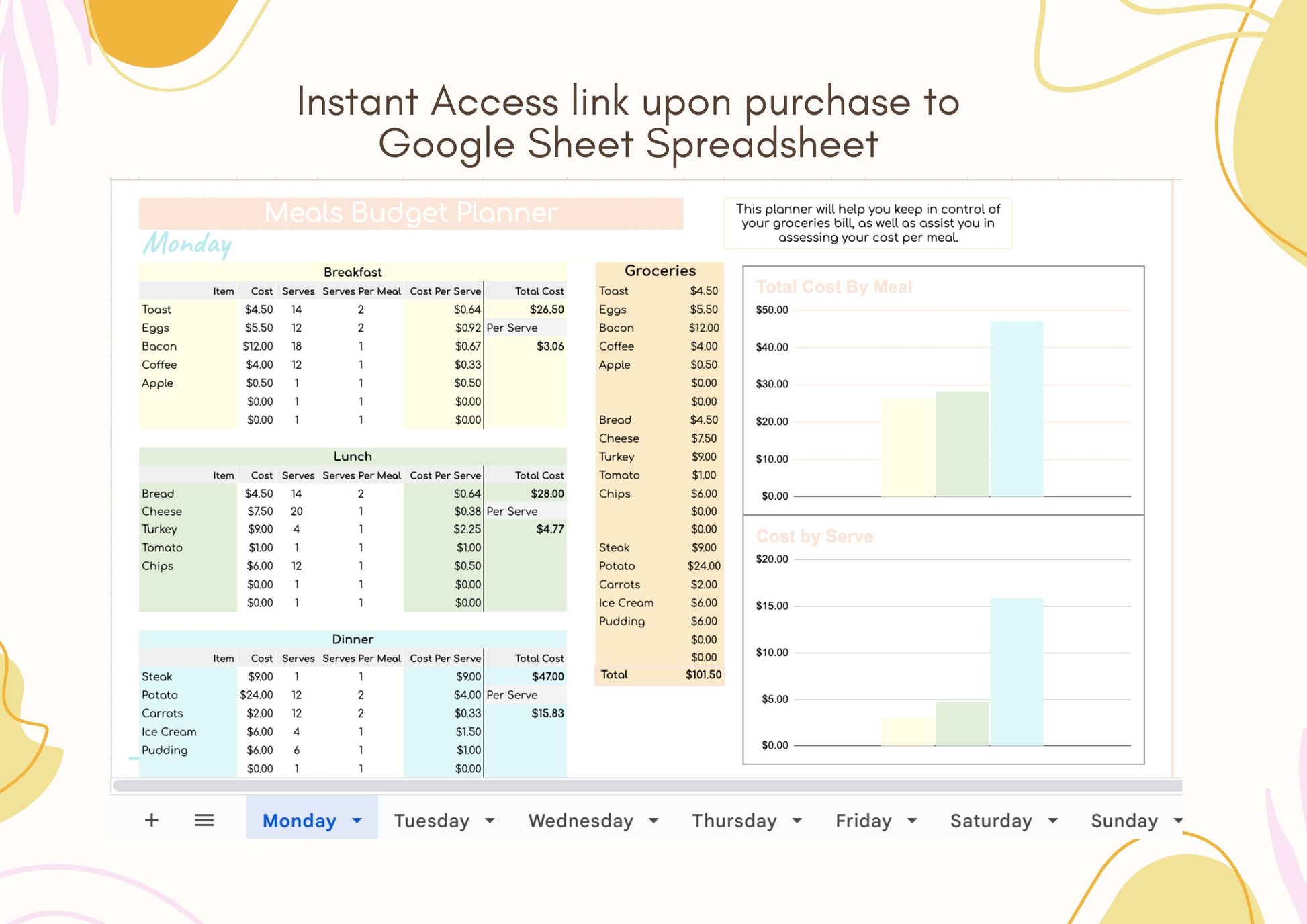Select the Meals Budget Planner title banner
This screenshot has width=1307, height=924.
click(x=410, y=213)
